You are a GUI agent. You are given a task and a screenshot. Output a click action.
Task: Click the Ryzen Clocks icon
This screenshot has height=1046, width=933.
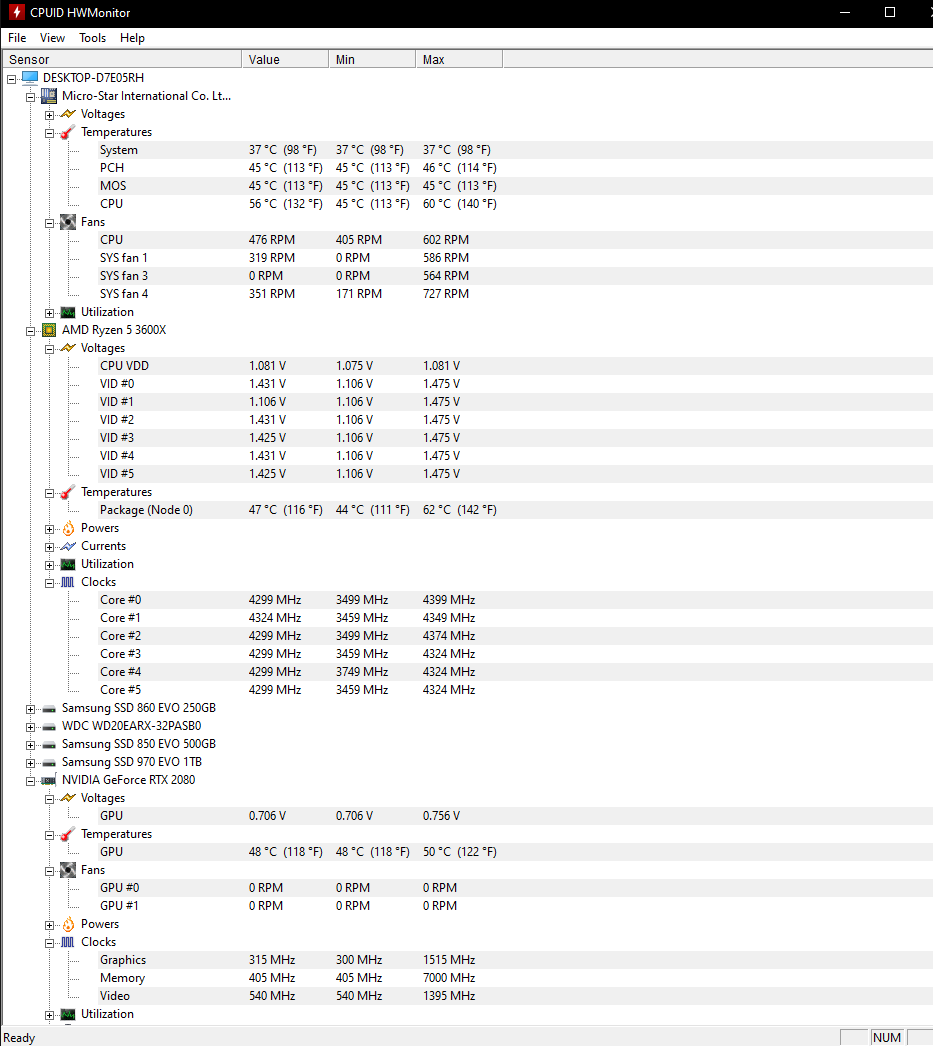pyautogui.click(x=68, y=582)
